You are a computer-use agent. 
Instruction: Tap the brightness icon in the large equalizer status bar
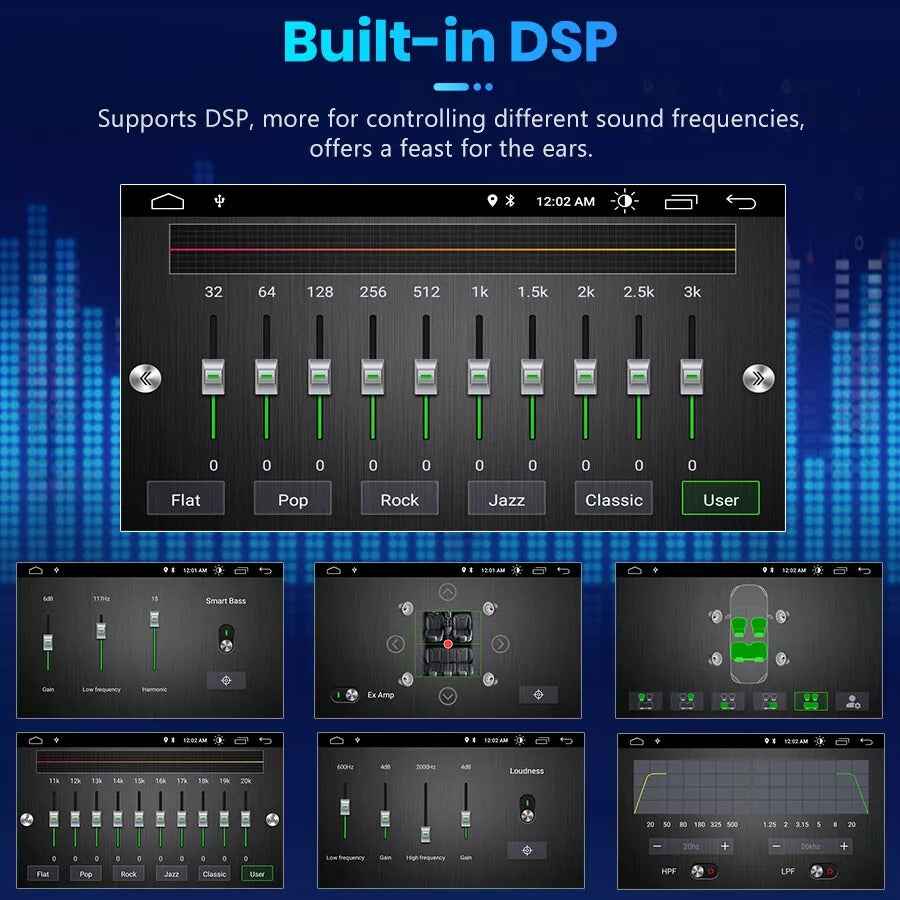tap(625, 202)
